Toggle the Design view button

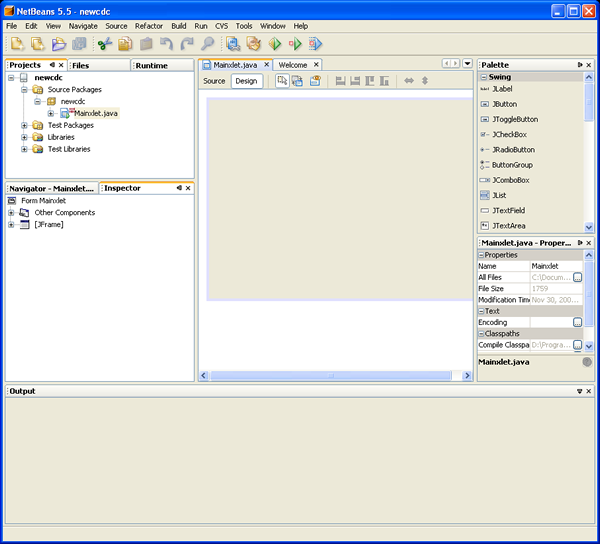pyautogui.click(x=246, y=81)
